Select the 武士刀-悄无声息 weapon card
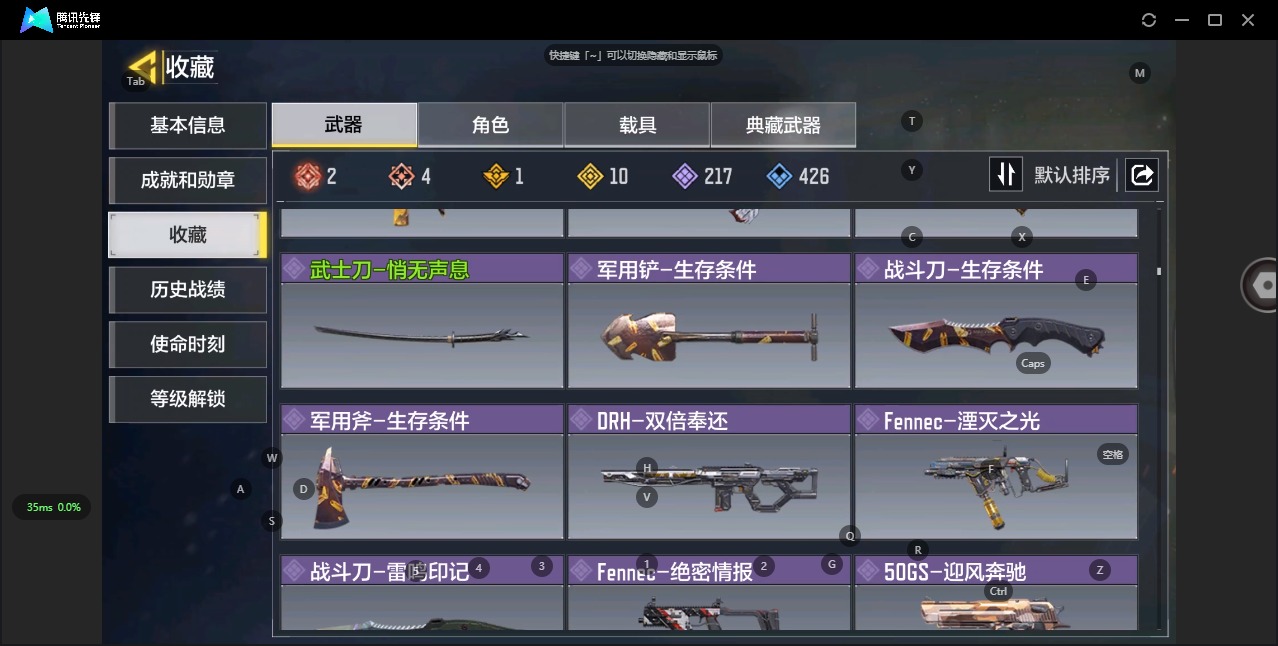Screen dimensions: 1278x646 pyautogui.click(x=422, y=321)
